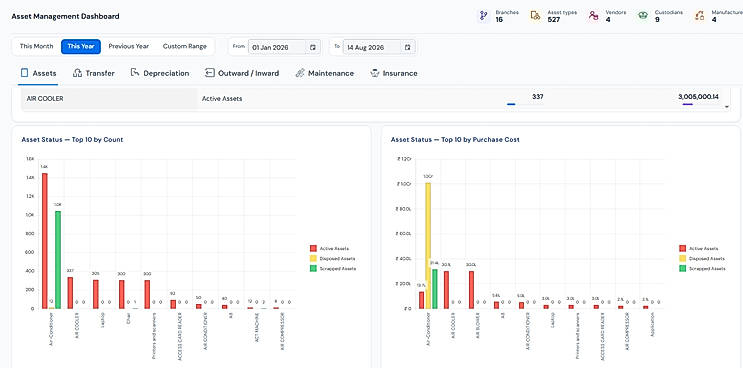This screenshot has width=743, height=368.
Task: Click the Manufacturer icon at header edge
Action: pos(699,16)
